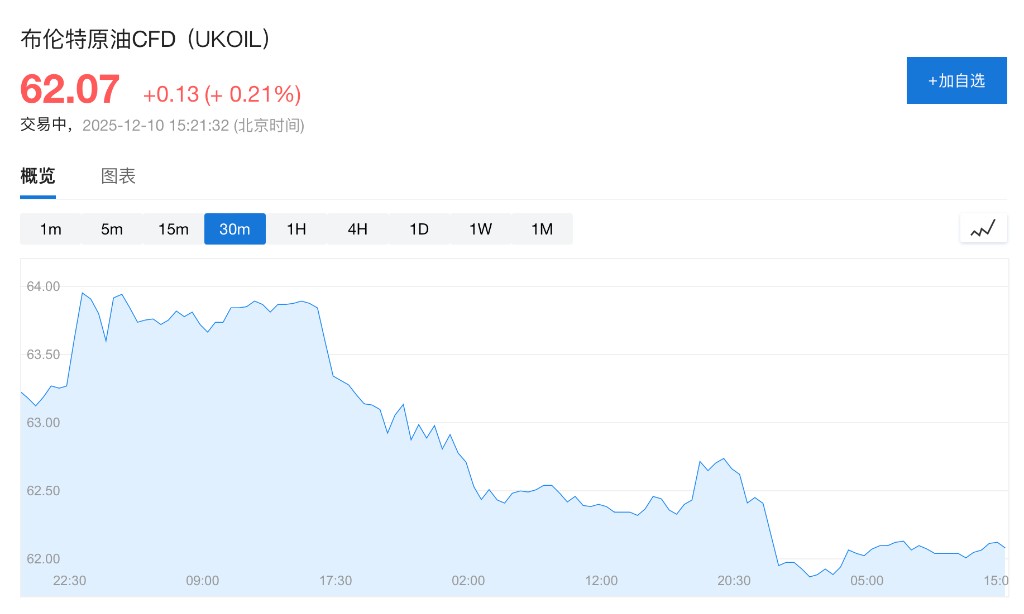Click the 2025-12-10 trading timestamp
This screenshot has width=1024, height=614.
pos(193,125)
